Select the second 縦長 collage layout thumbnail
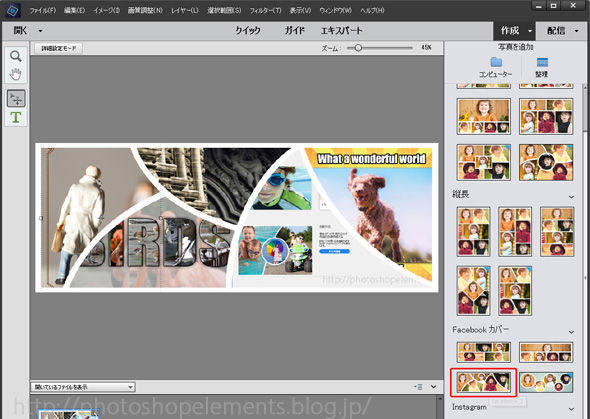The height and width of the screenshot is (419, 590). point(515,231)
